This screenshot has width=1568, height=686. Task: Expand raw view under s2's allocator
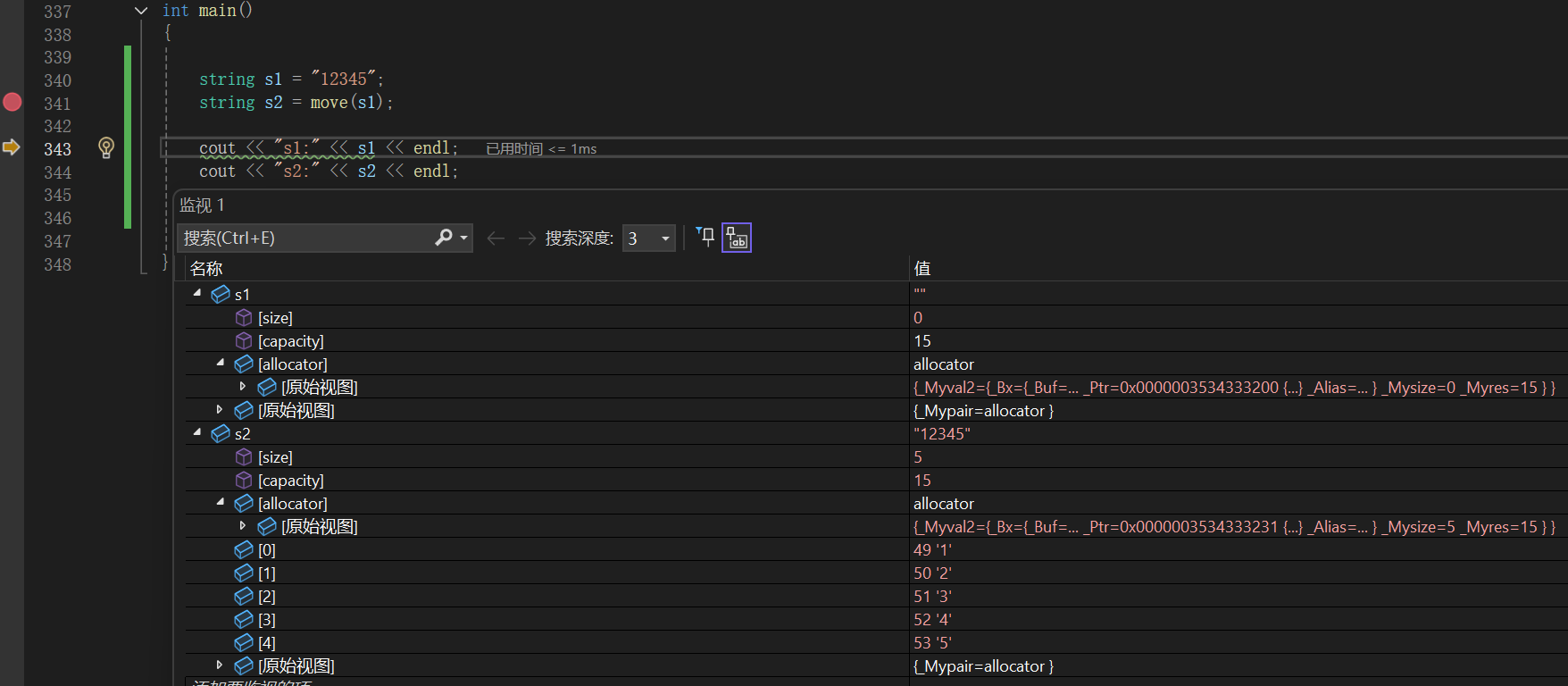[x=243, y=526]
